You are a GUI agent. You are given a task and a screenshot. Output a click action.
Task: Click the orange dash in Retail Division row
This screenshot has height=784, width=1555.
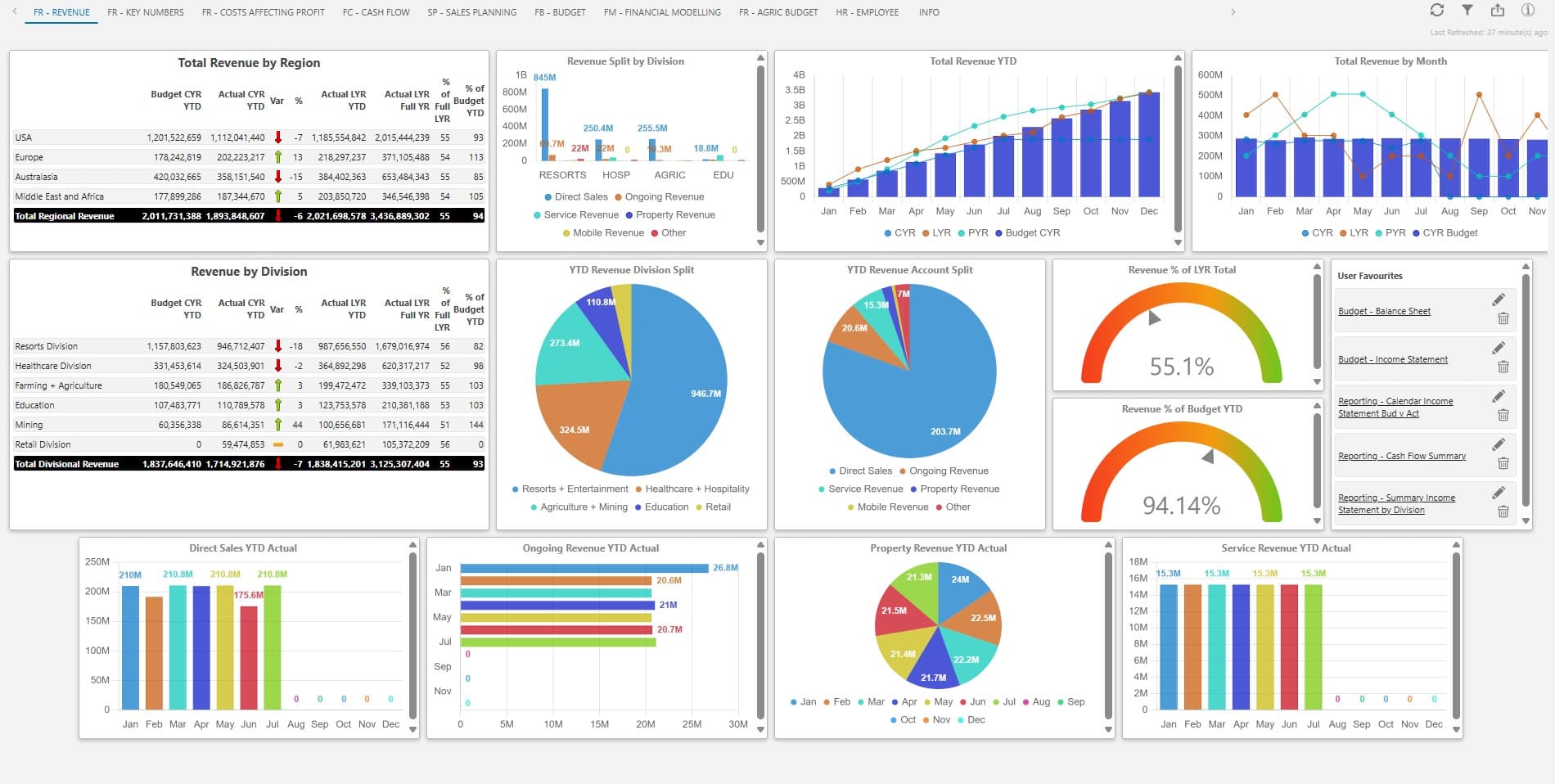(x=278, y=444)
